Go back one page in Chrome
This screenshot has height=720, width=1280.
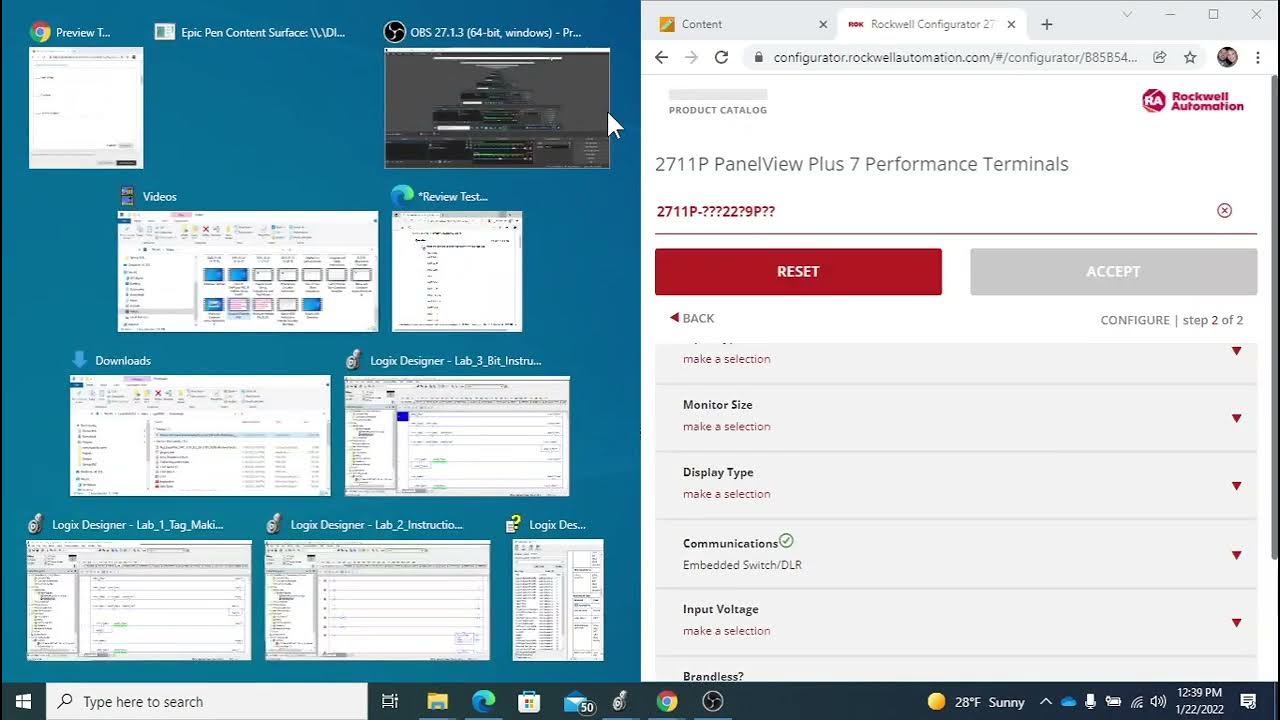click(x=661, y=57)
